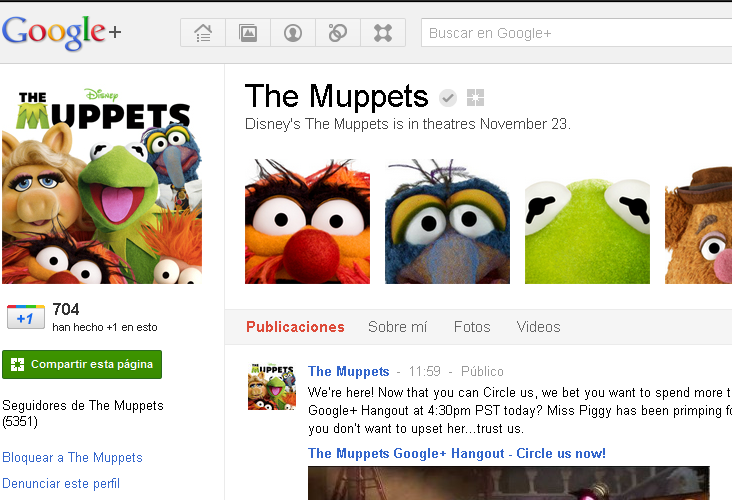Open the Hangout video preview image

[x=509, y=483]
